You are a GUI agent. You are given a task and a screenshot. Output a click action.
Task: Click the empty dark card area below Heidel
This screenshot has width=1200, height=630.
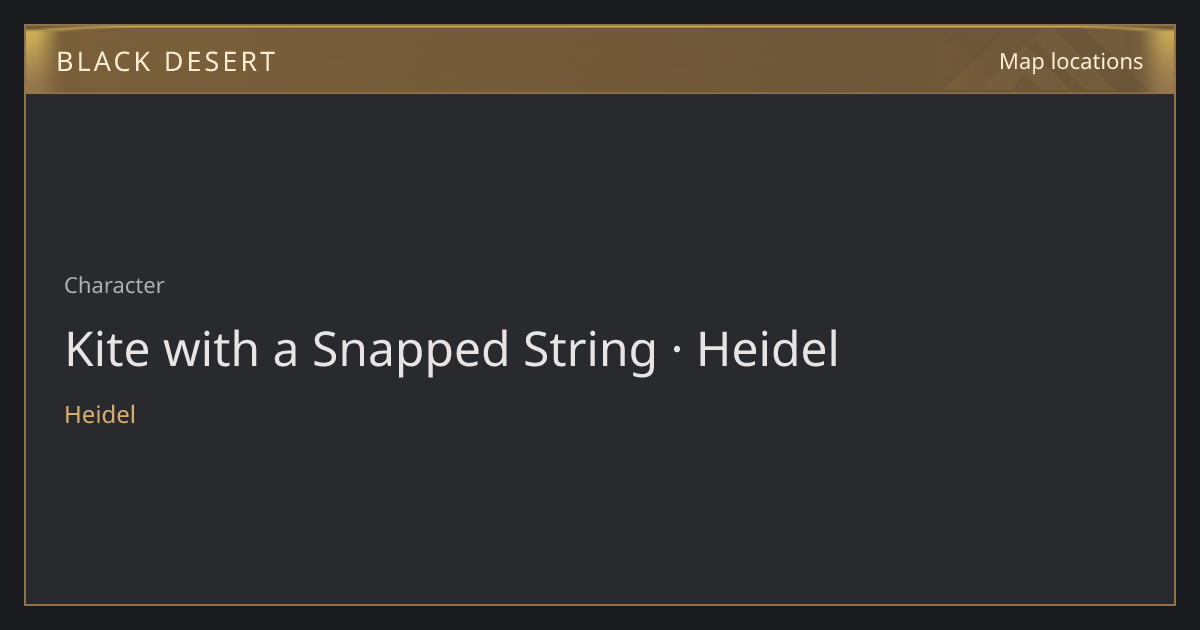[x=600, y=515]
